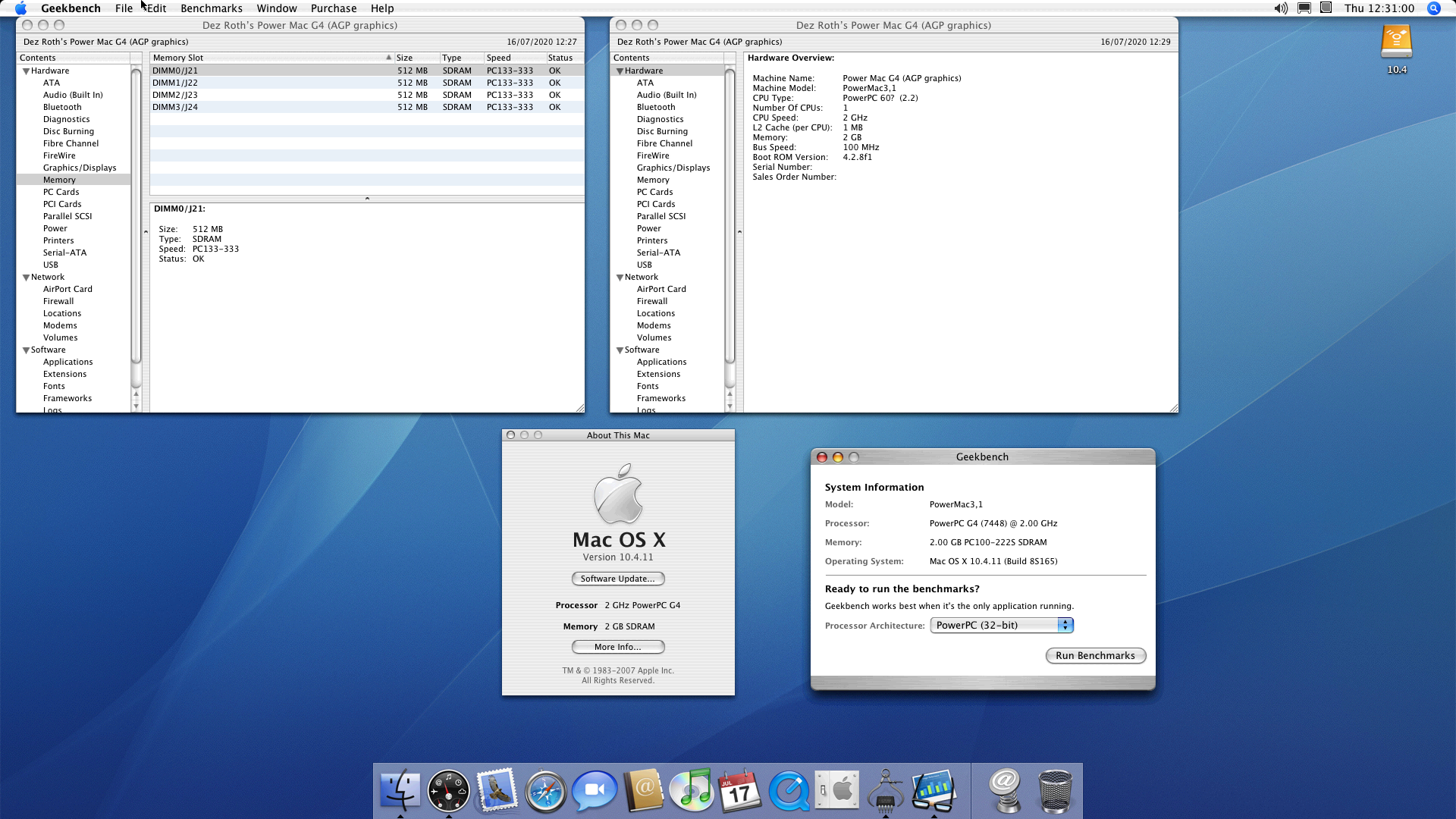
Task: Select Graphics/Displays in left profiler window
Action: pyautogui.click(x=80, y=168)
